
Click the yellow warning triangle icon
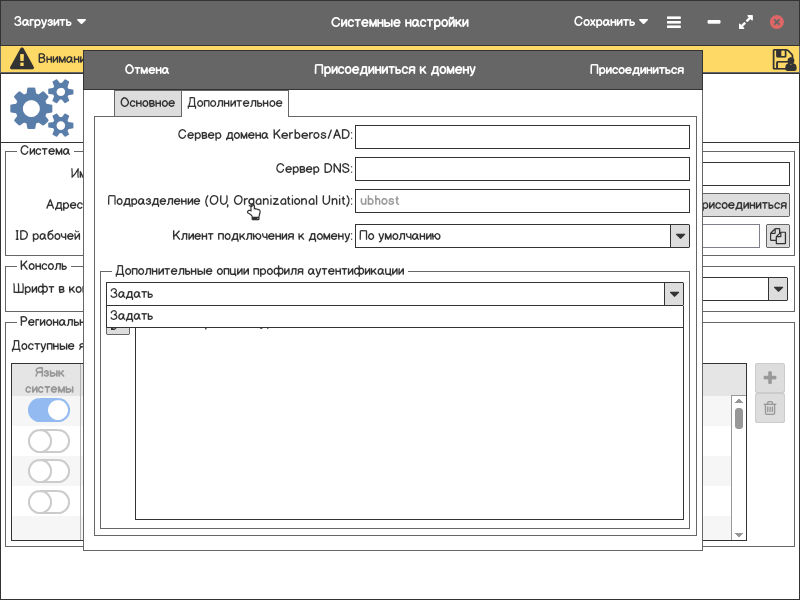(21, 59)
